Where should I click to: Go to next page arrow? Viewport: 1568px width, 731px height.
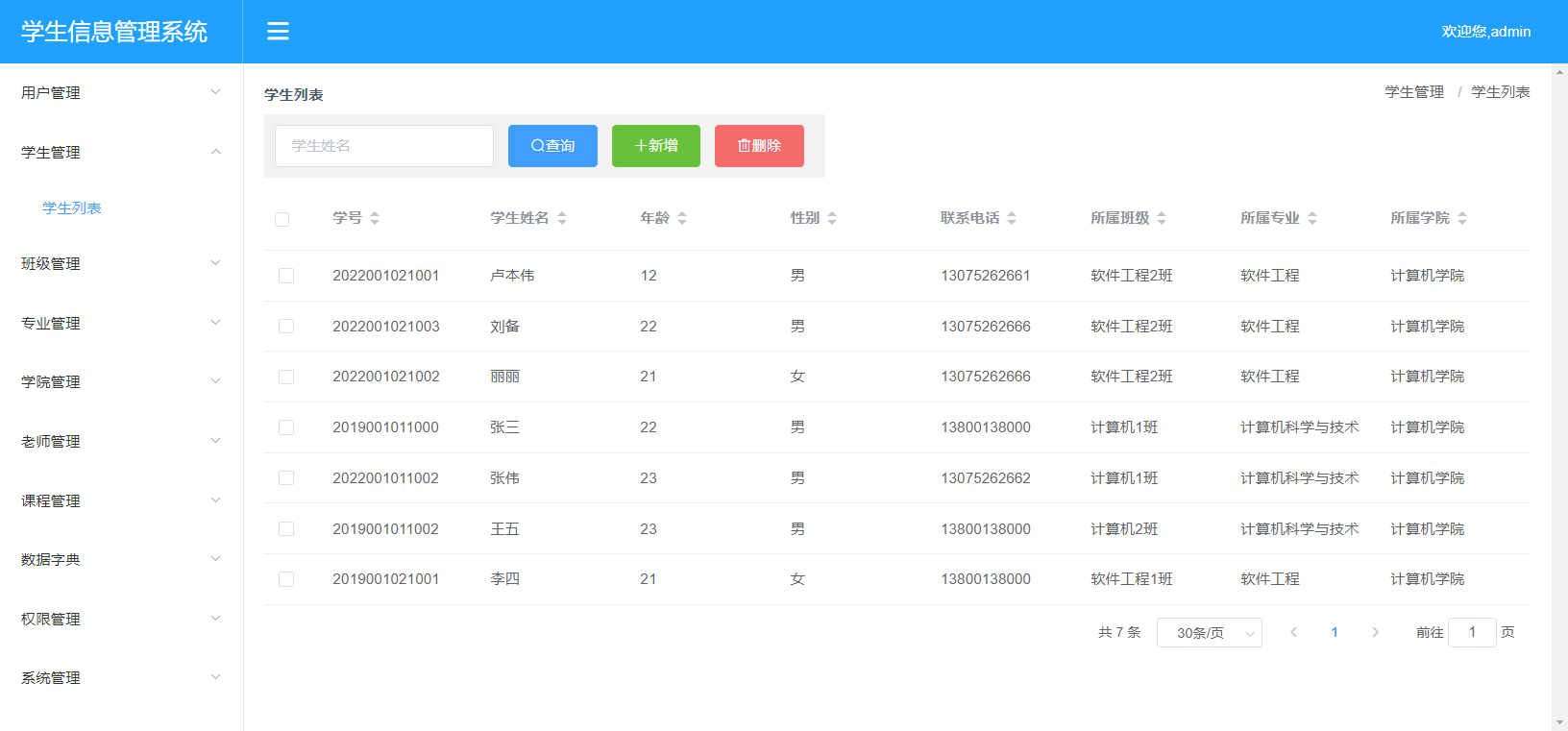pos(1375,632)
